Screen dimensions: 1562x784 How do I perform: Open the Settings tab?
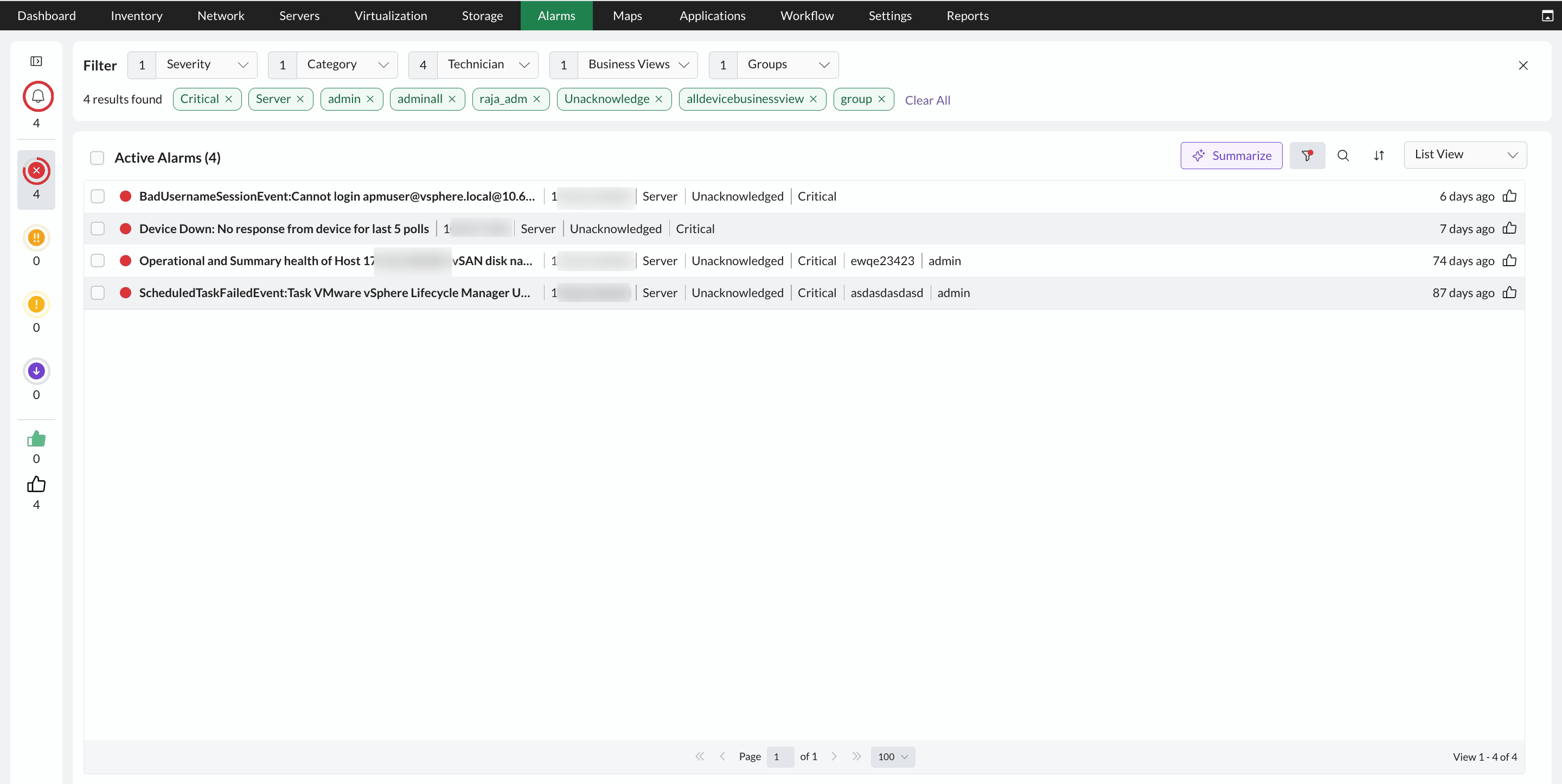pos(889,16)
